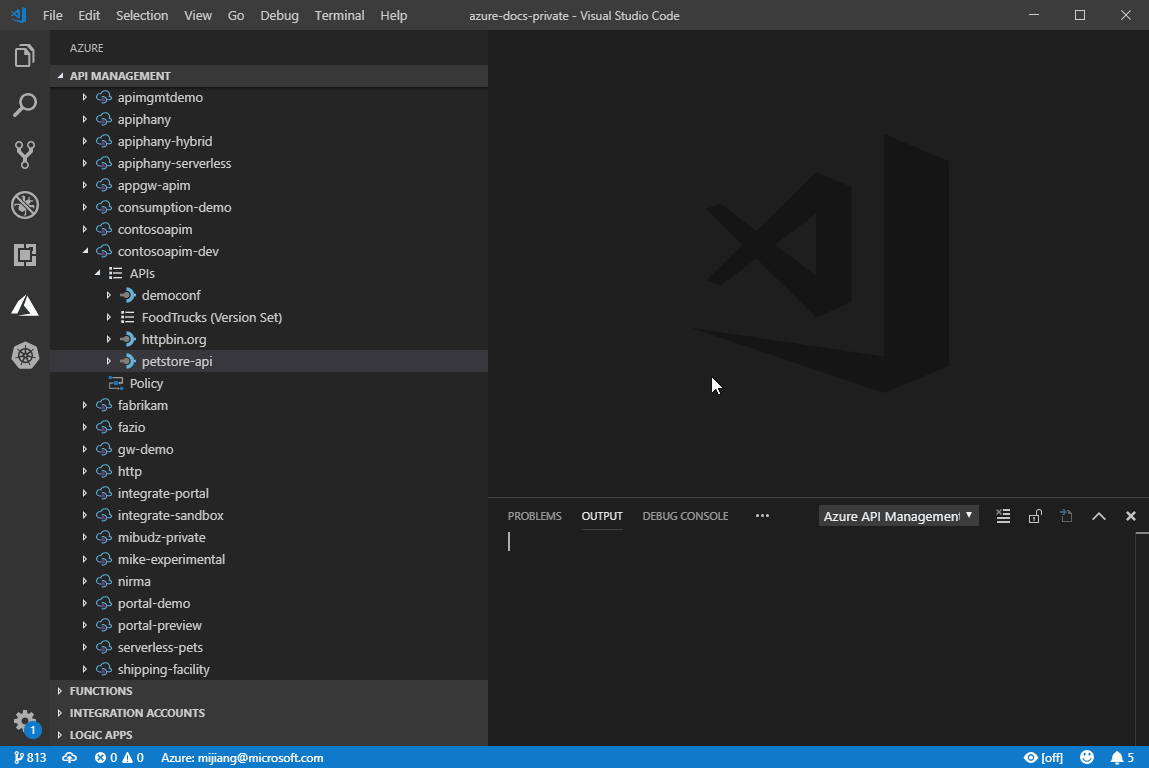Toggle the output scroll lock icon
Viewport: 1149px width, 768px height.
point(1035,516)
